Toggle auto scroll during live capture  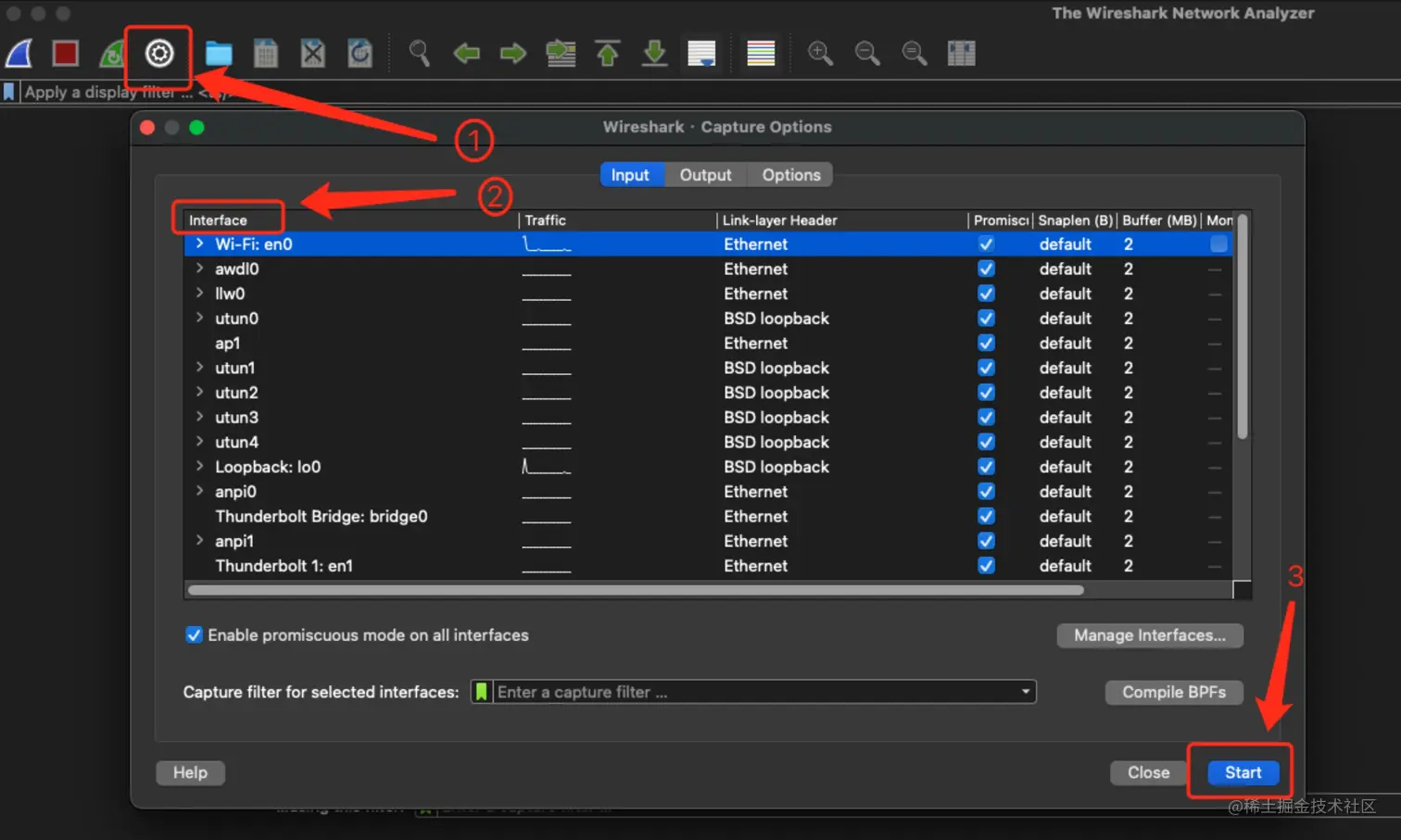701,54
